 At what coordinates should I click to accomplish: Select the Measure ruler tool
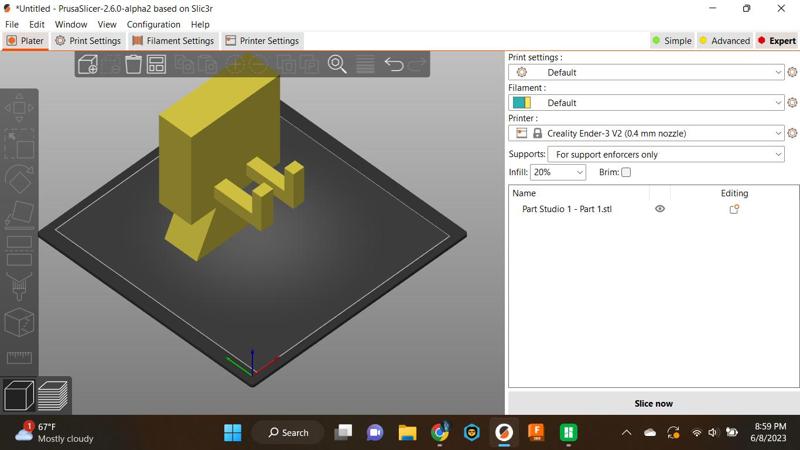pos(19,358)
